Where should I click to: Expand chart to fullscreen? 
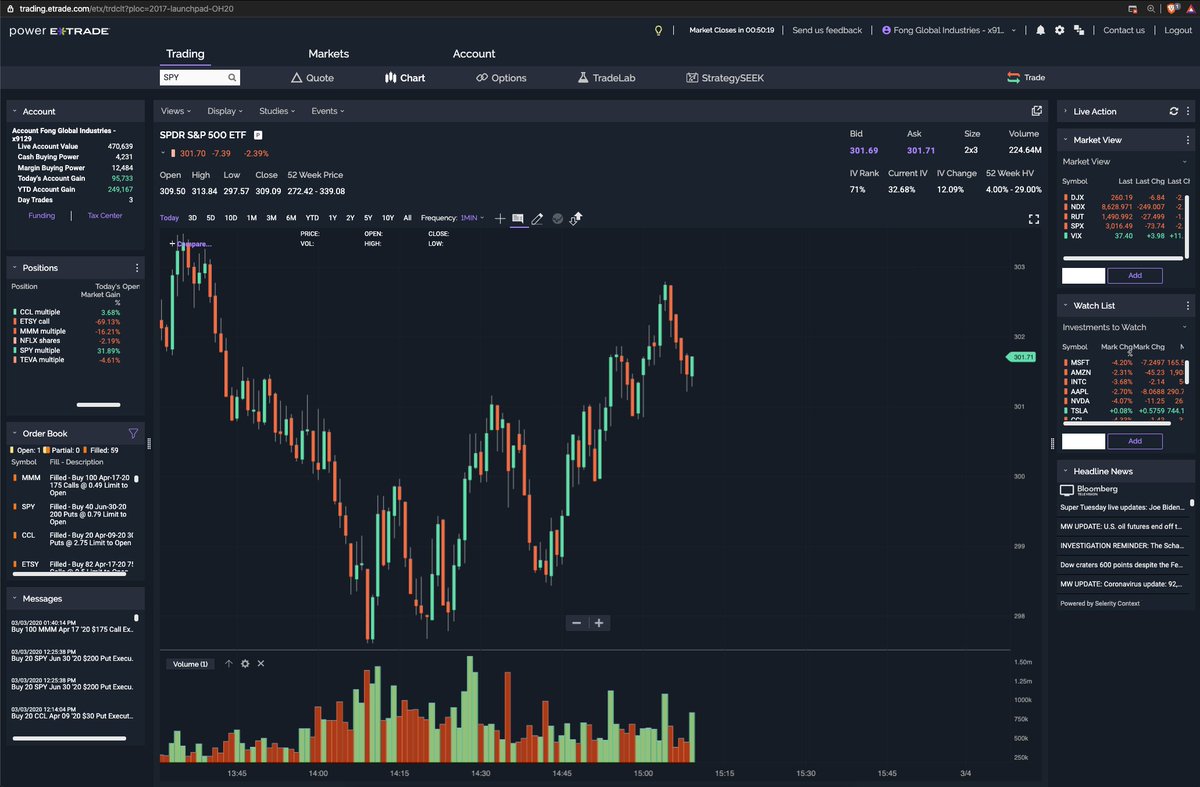point(1034,219)
